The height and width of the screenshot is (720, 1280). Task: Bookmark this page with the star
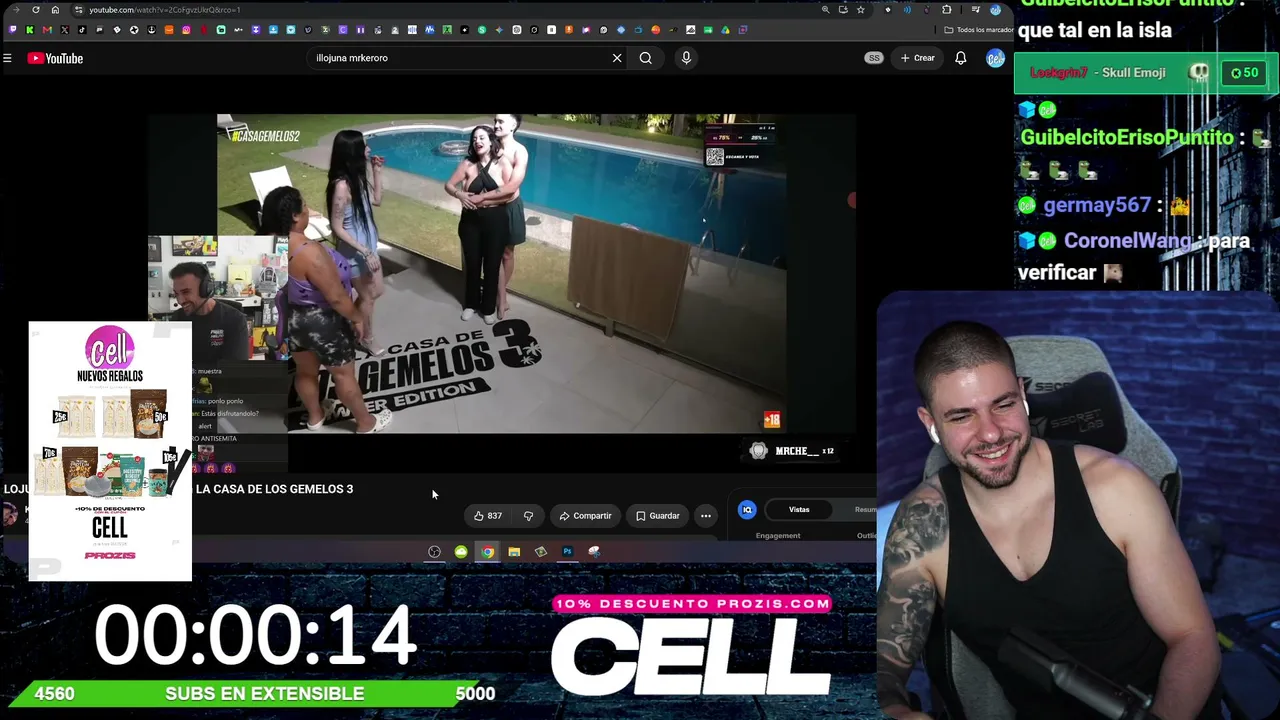coord(860,10)
